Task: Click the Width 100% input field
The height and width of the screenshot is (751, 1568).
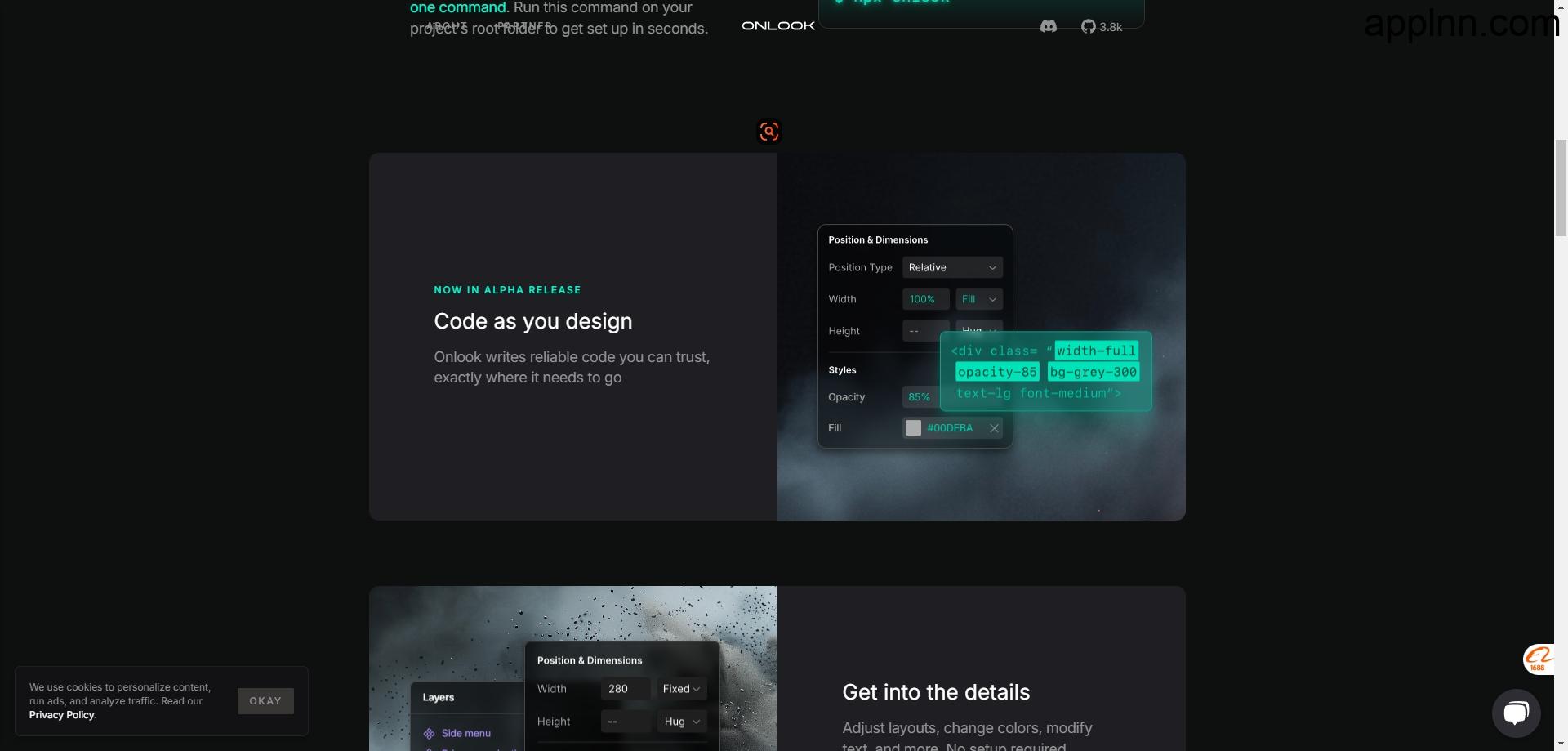Action: pyautogui.click(x=926, y=300)
